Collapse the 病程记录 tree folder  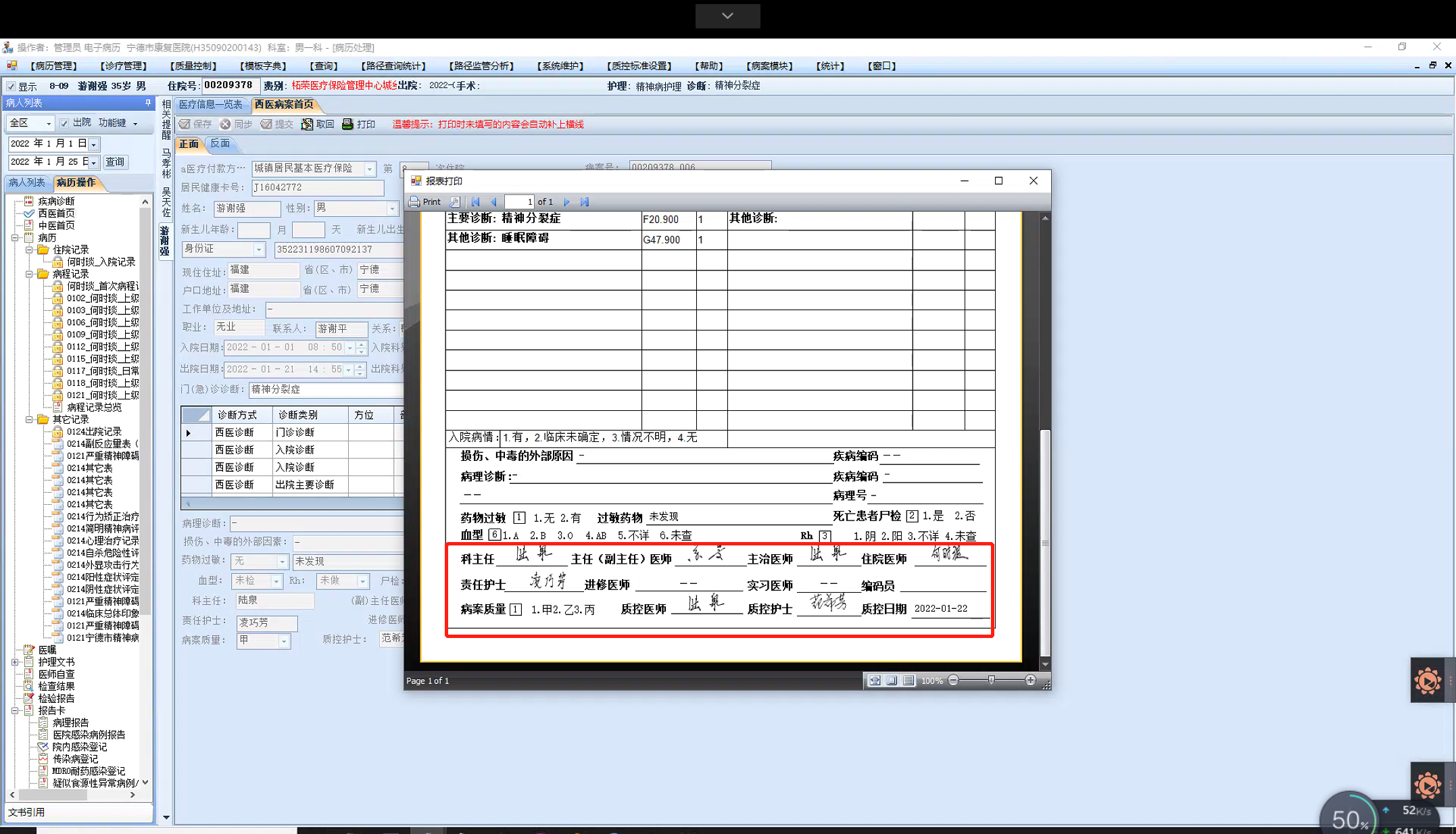point(29,274)
